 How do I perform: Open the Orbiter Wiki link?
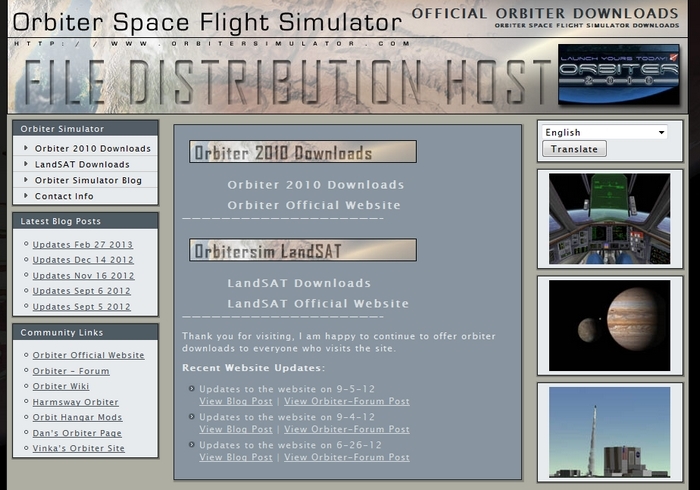(x=61, y=386)
